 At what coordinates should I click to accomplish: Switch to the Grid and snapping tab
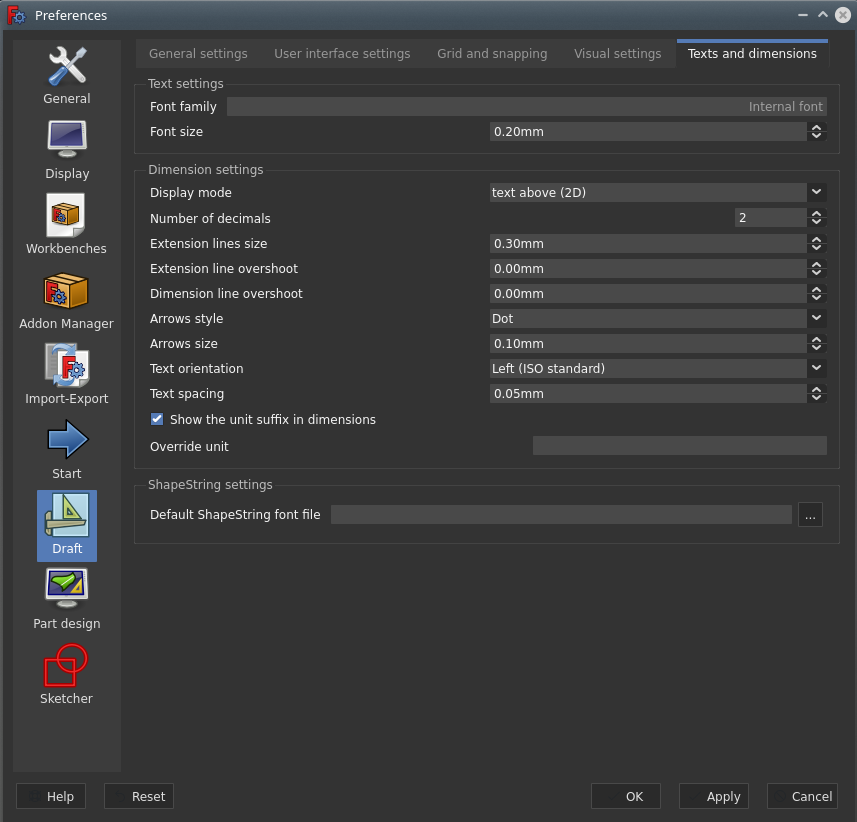coord(492,54)
